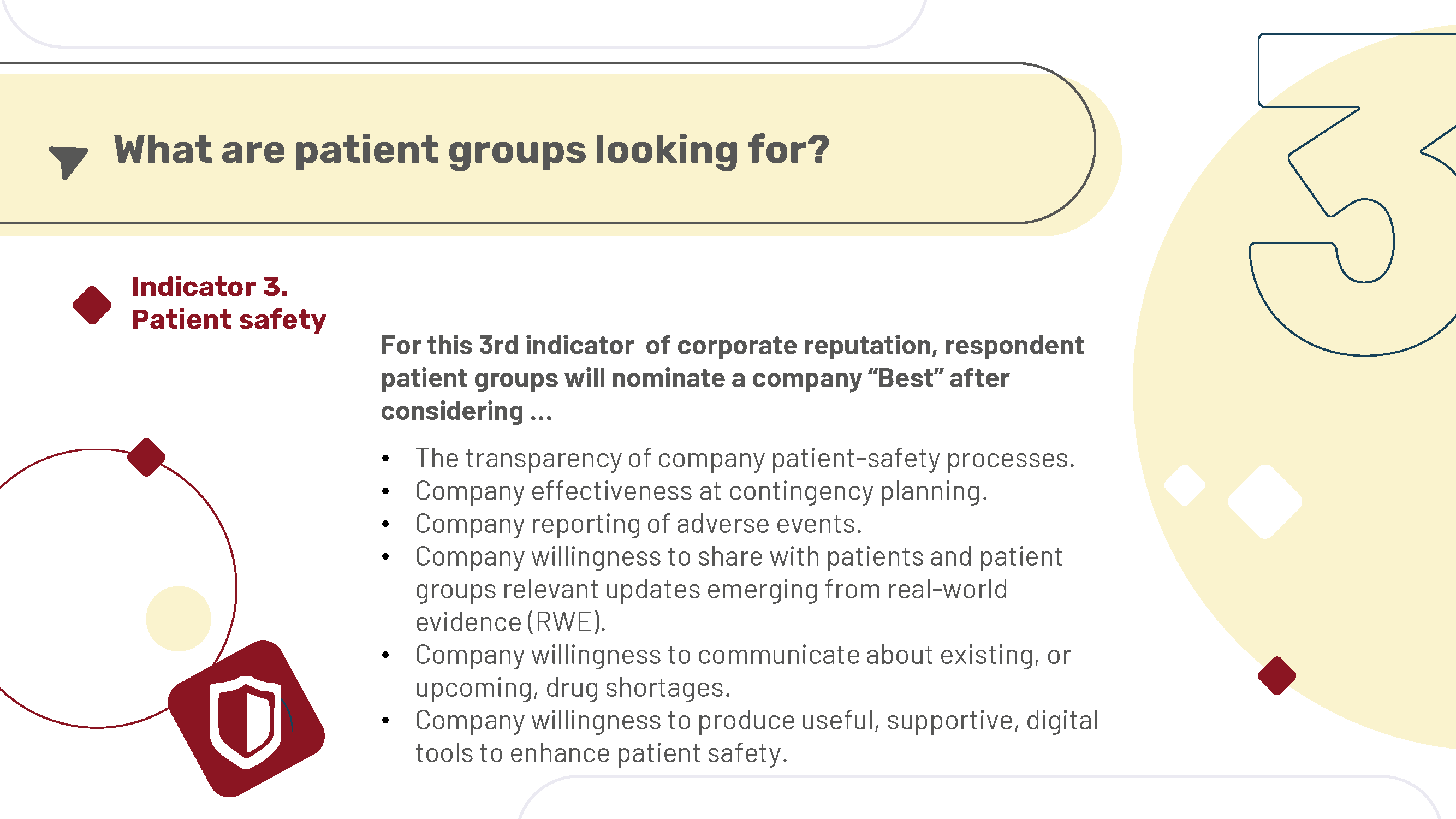Click the larger white diamond shape
This screenshot has width=1456, height=819.
coord(1265,501)
